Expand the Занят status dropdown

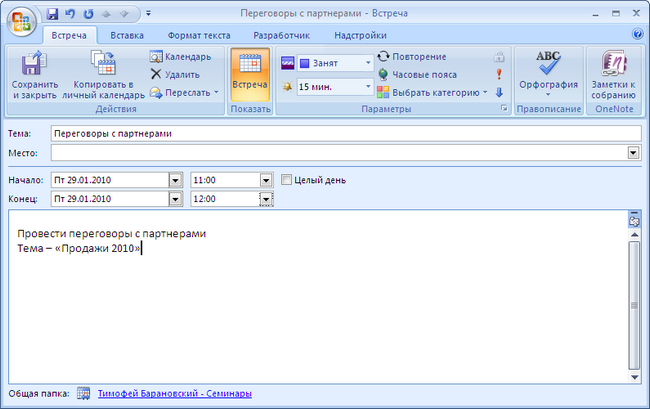click(x=368, y=63)
